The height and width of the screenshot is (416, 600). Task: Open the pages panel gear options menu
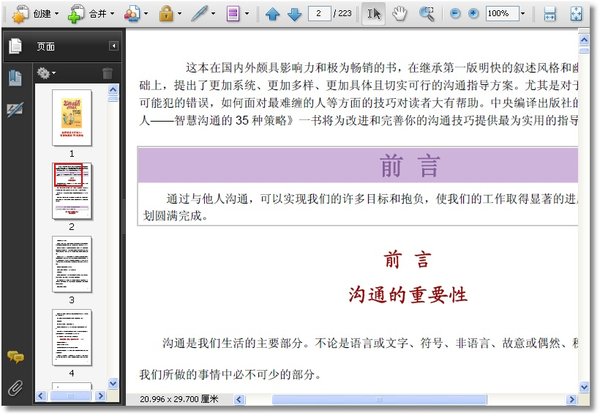pos(46,73)
